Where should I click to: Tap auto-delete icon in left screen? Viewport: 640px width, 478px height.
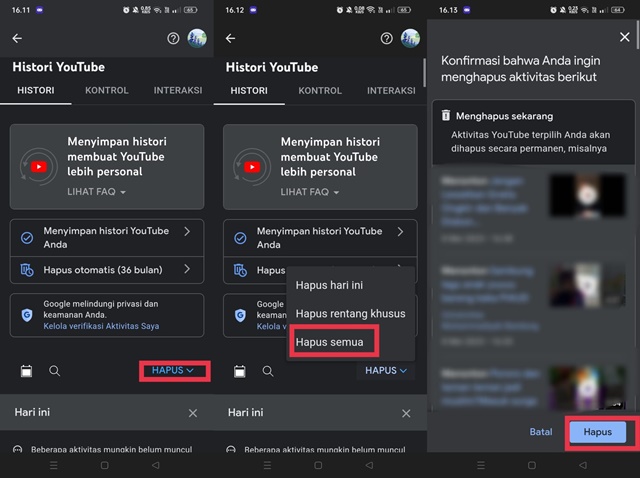coord(27,270)
